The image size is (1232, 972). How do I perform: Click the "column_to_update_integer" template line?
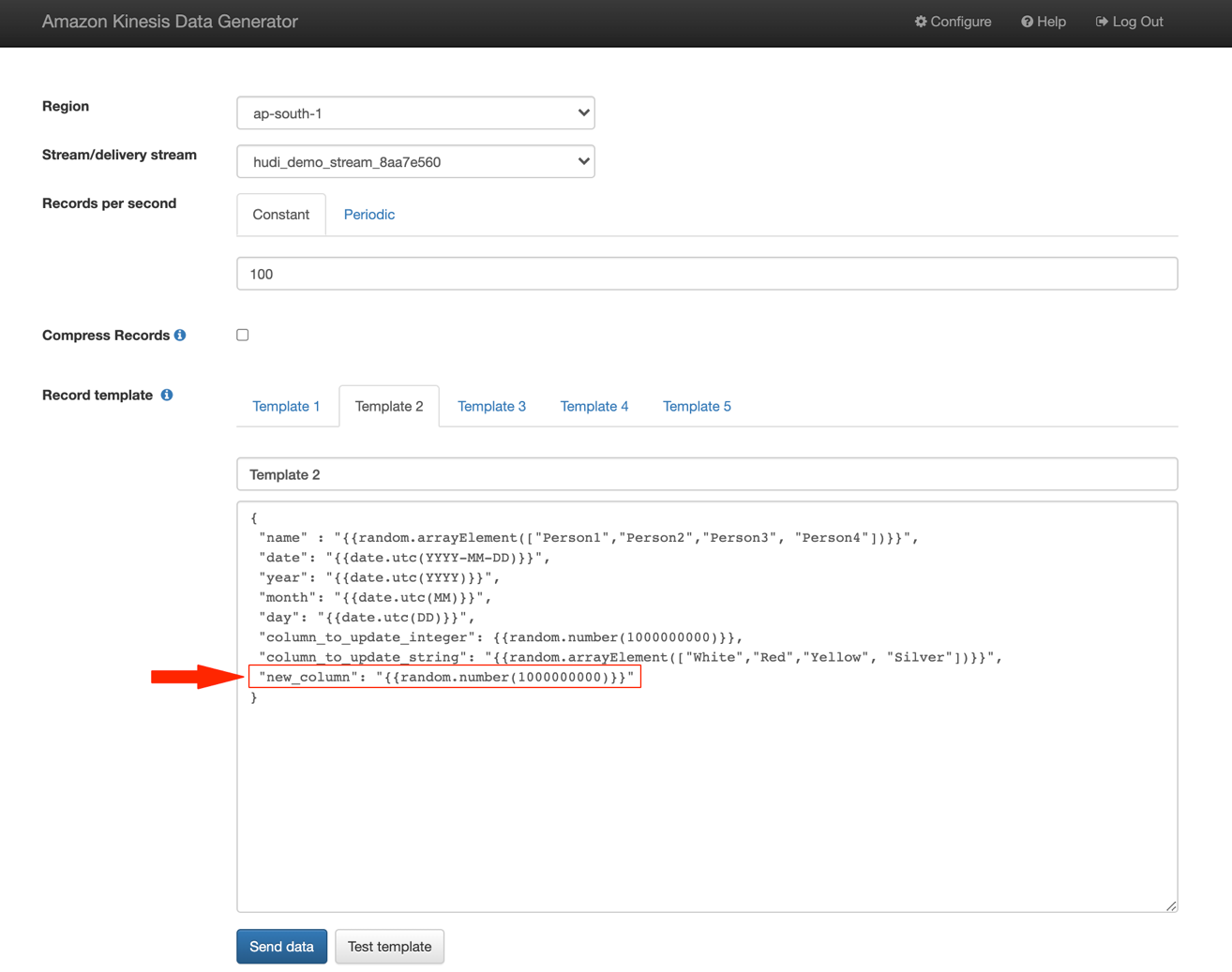(501, 637)
